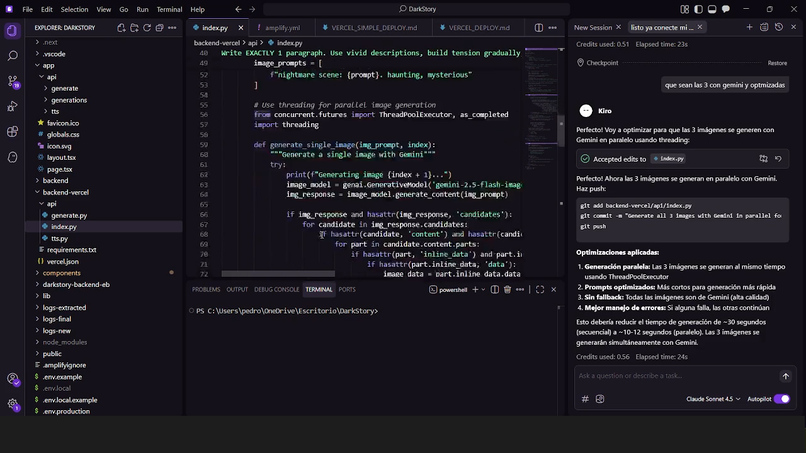Click the DarkStory command center search box
806x453 pixels.
pyautogui.click(x=417, y=9)
